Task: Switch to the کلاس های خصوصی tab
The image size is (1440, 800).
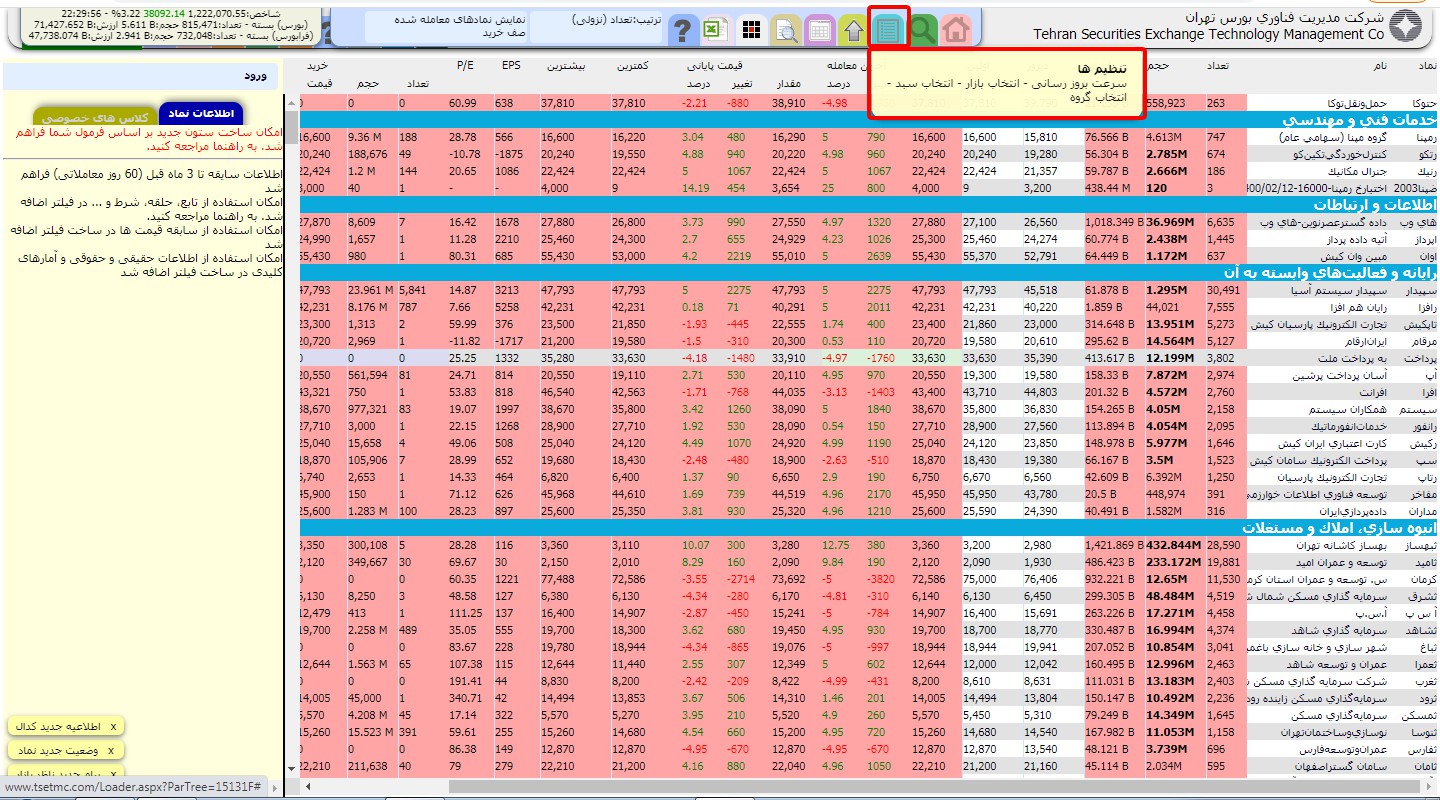Action: pos(95,118)
